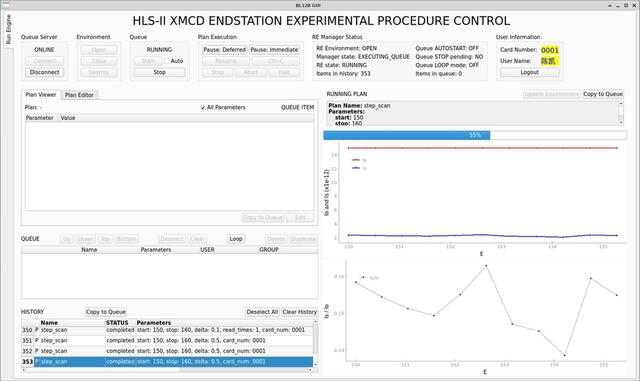This screenshot has height=381, width=640.
Task: Click the yellow User Name field
Action: 549,61
